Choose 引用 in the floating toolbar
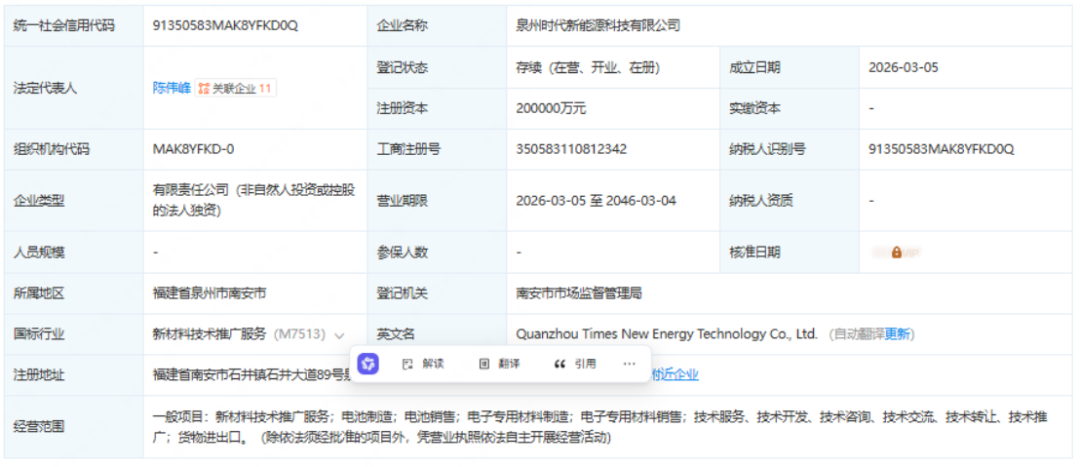Image resolution: width=1080 pixels, height=467 pixels. point(575,364)
